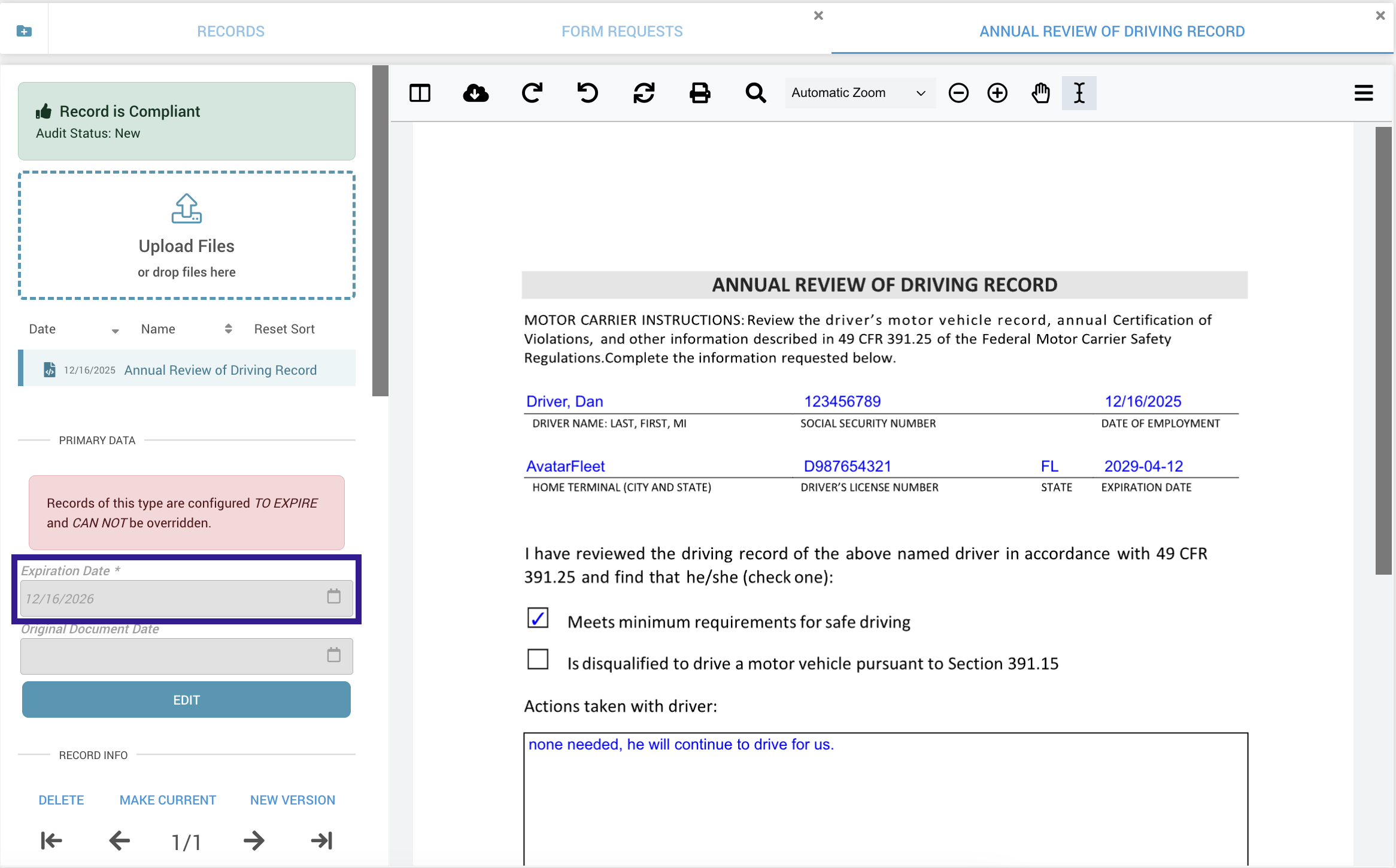Select the hand pan tool
The image size is (1396, 868).
1040,93
